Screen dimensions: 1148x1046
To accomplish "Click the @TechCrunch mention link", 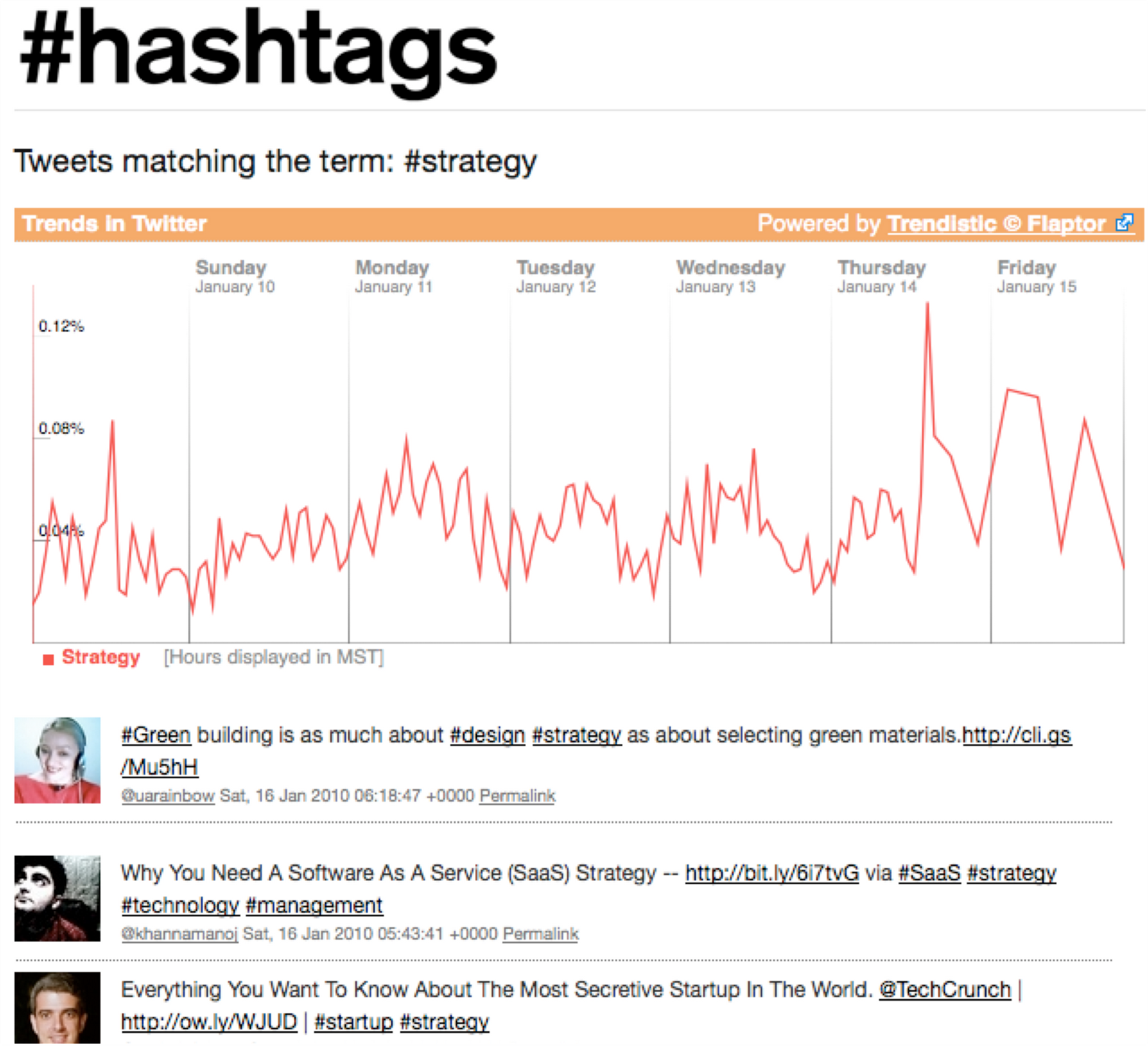I will point(944,990).
